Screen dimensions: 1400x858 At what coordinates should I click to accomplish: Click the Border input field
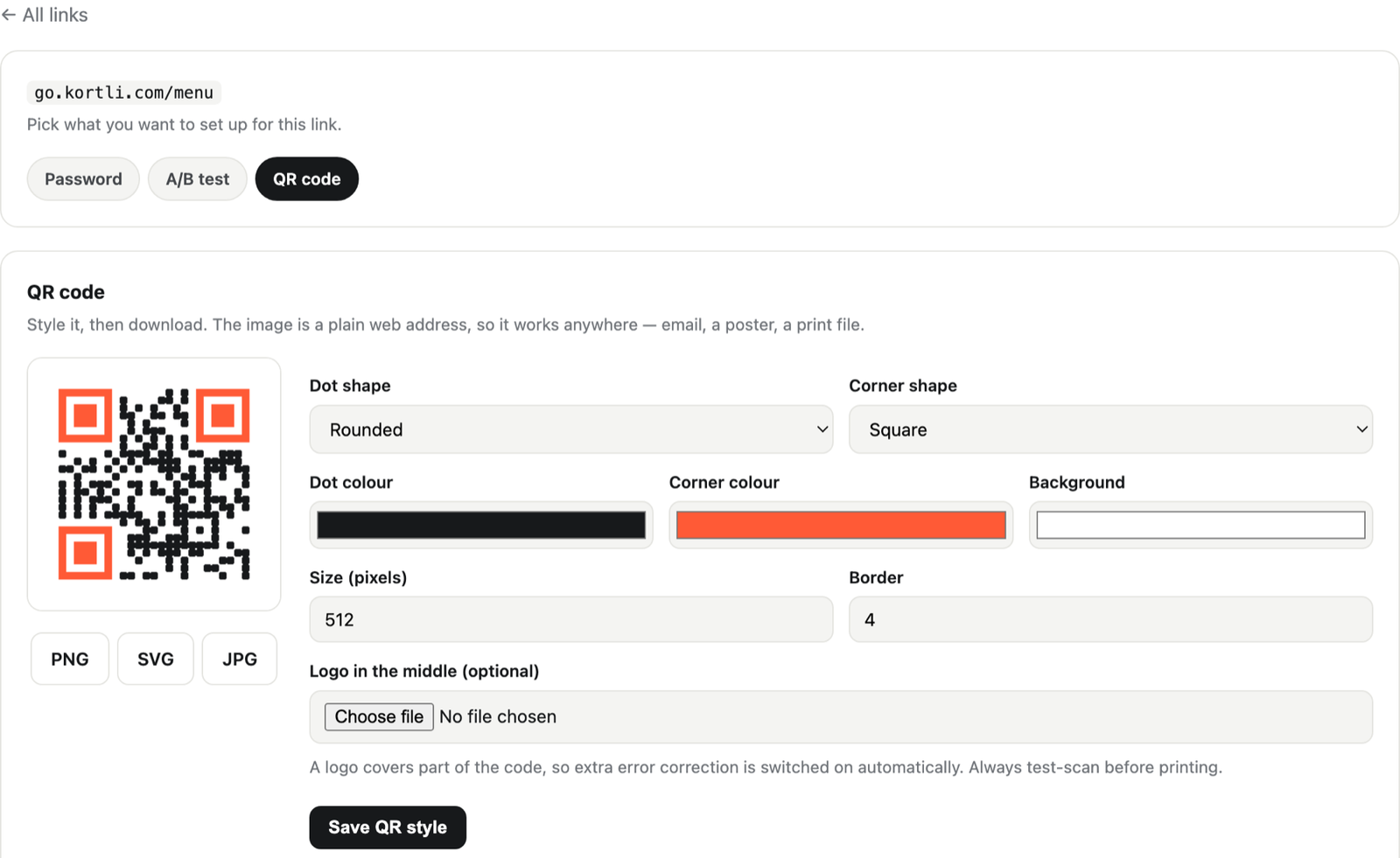tap(1110, 619)
